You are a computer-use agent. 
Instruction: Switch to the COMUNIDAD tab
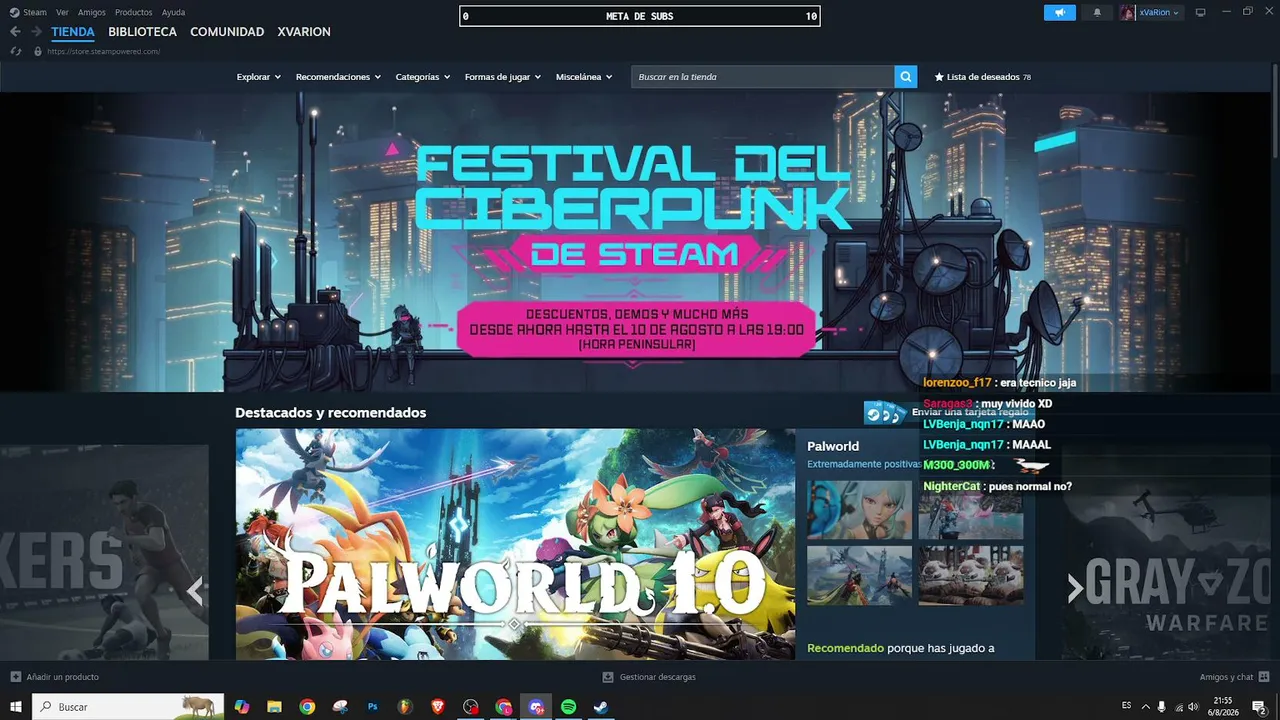coord(227,32)
